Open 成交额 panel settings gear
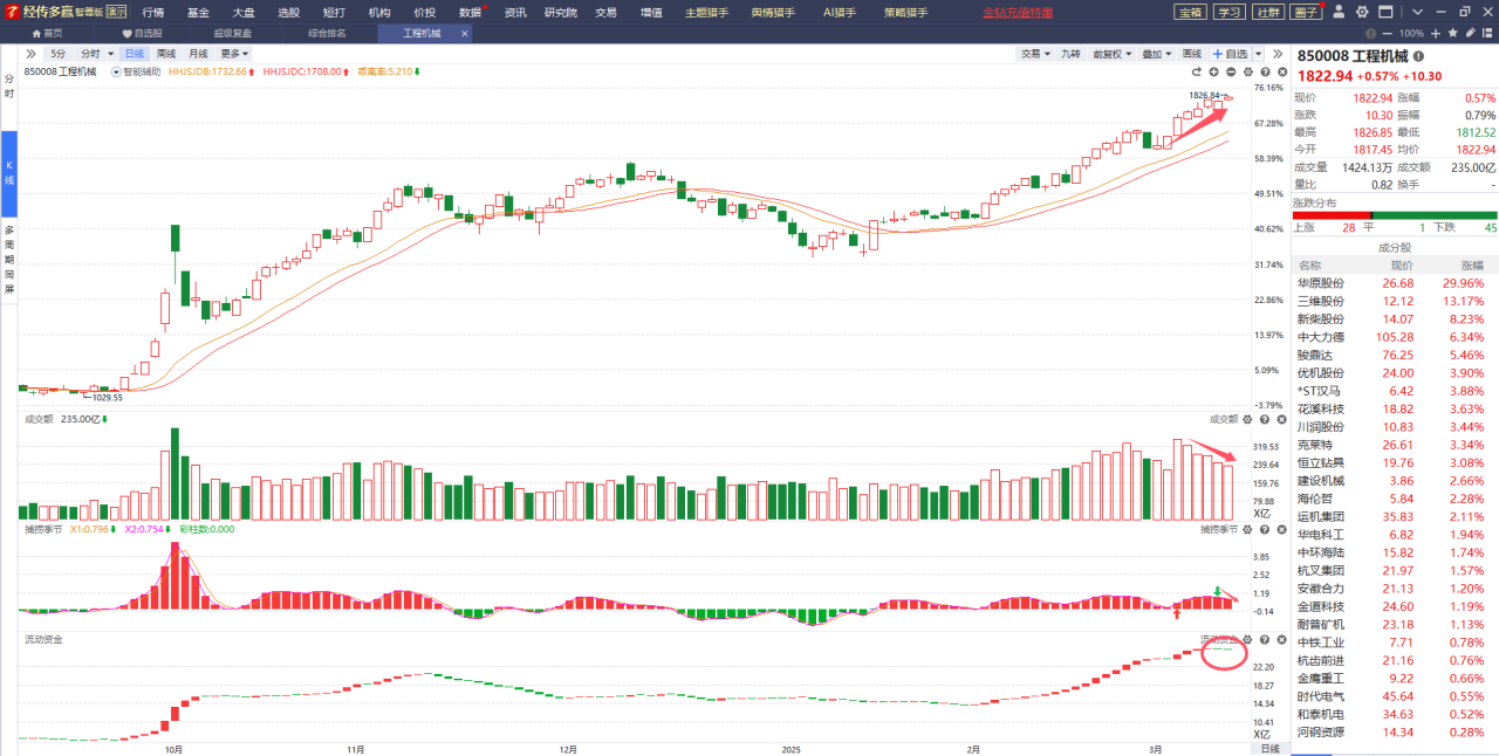 pyautogui.click(x=1248, y=419)
